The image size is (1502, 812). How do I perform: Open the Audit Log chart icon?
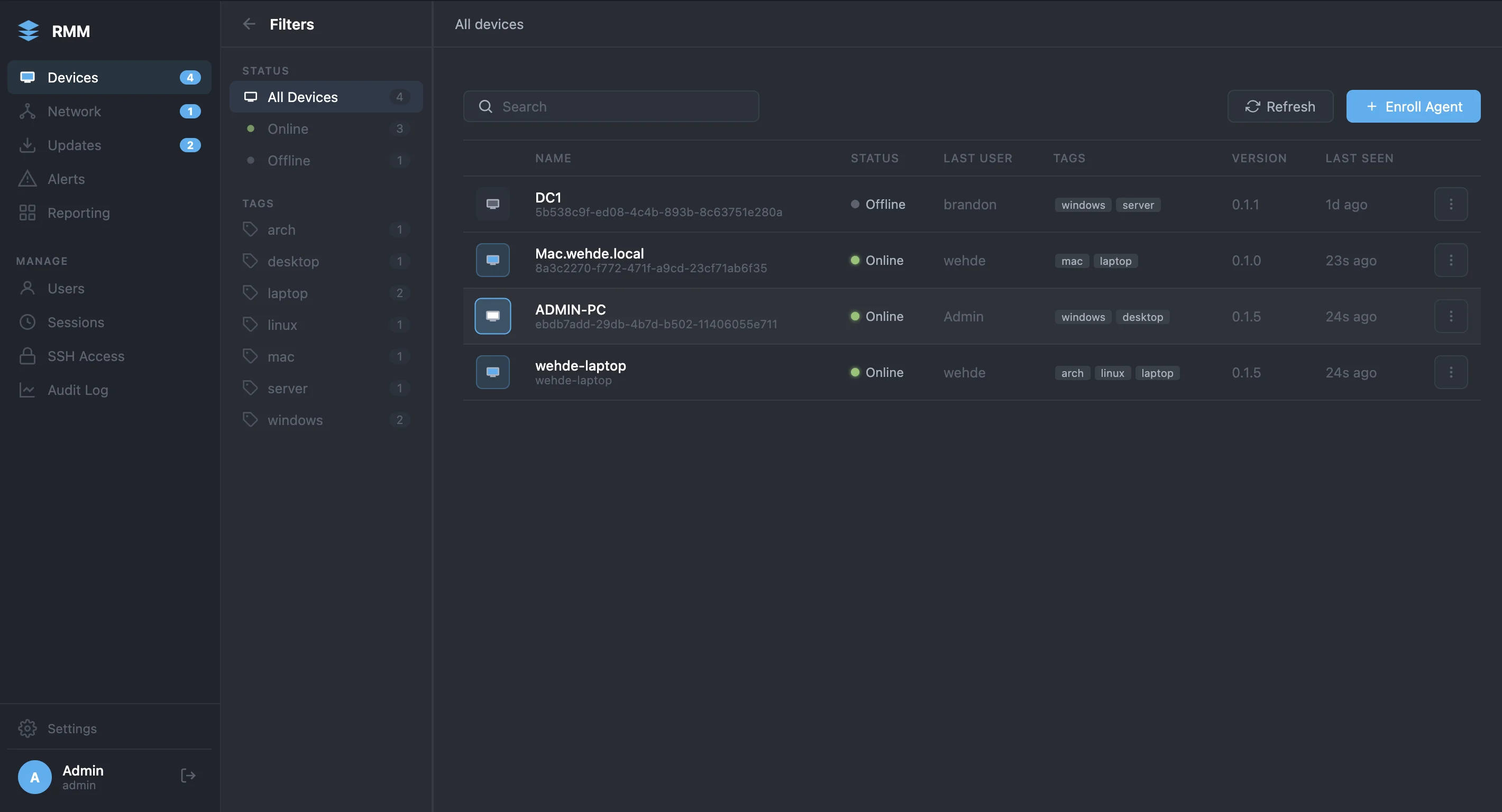pos(28,390)
